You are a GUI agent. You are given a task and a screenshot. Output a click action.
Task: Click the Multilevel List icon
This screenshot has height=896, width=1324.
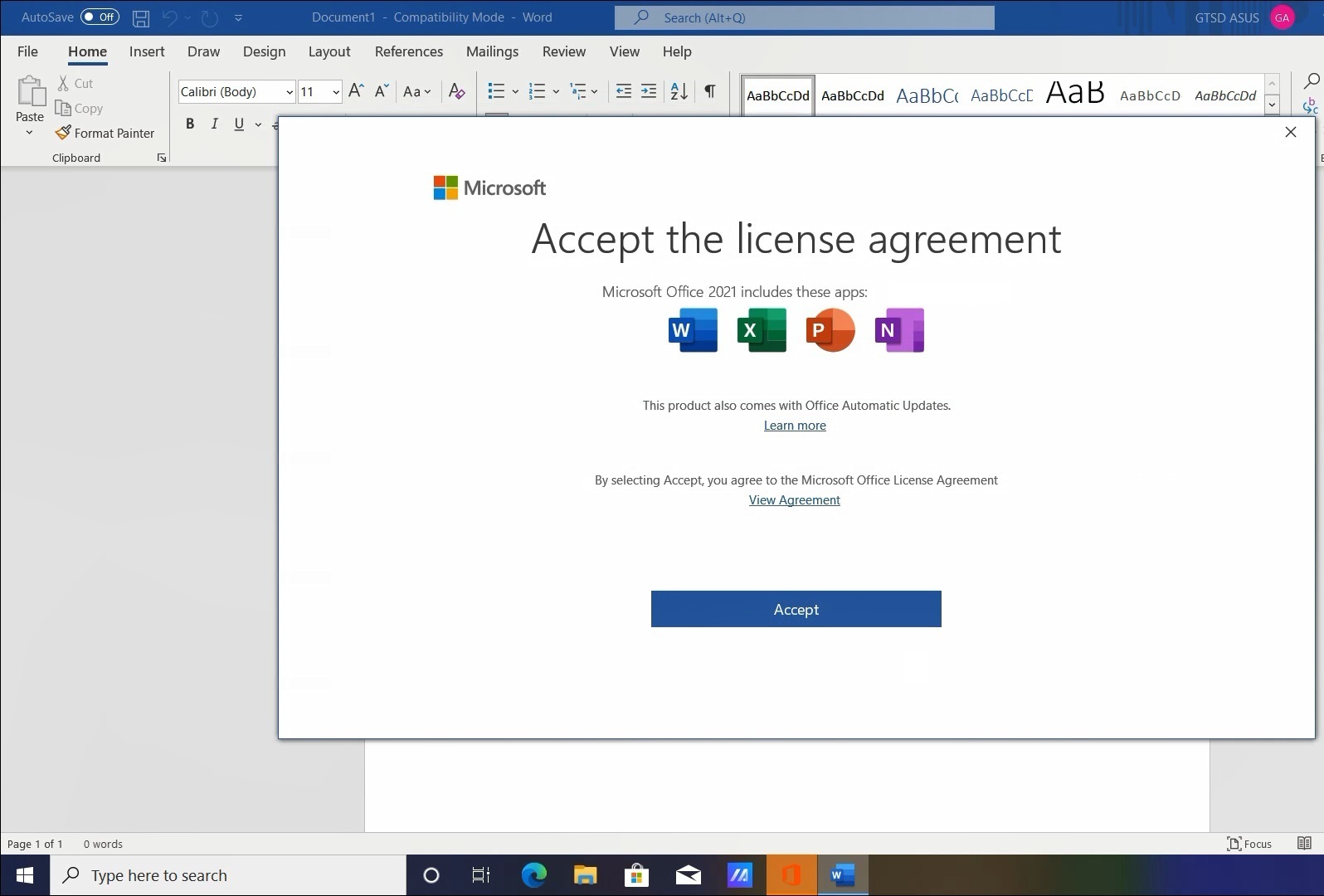click(578, 90)
